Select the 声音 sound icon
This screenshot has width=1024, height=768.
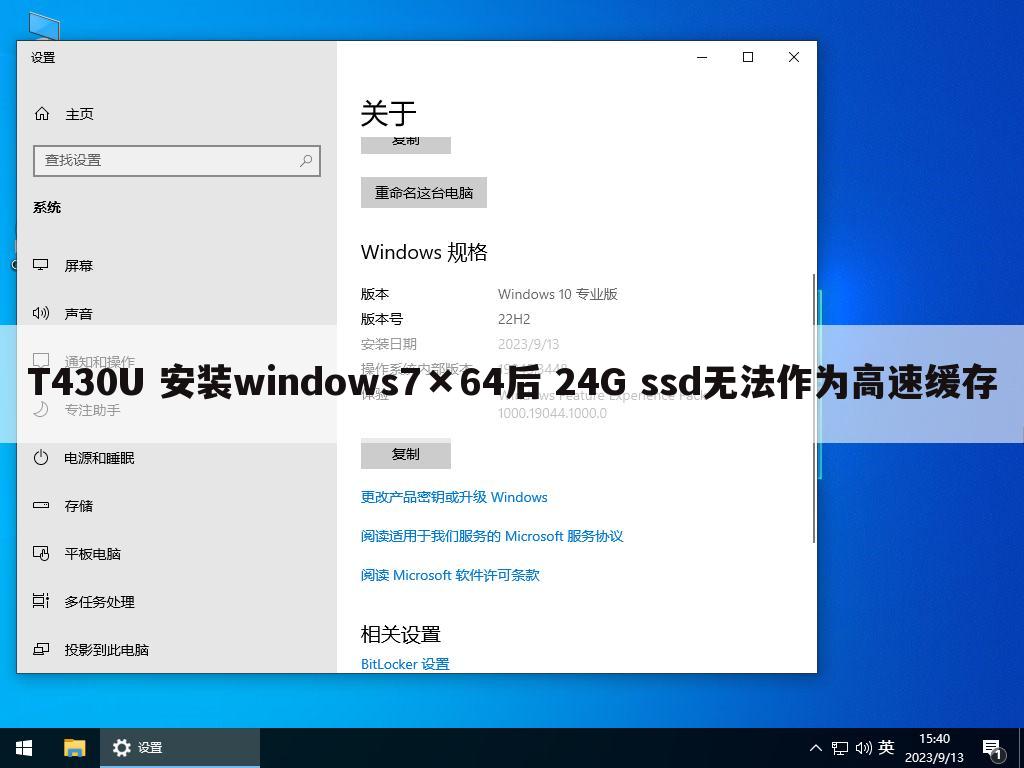[40, 313]
